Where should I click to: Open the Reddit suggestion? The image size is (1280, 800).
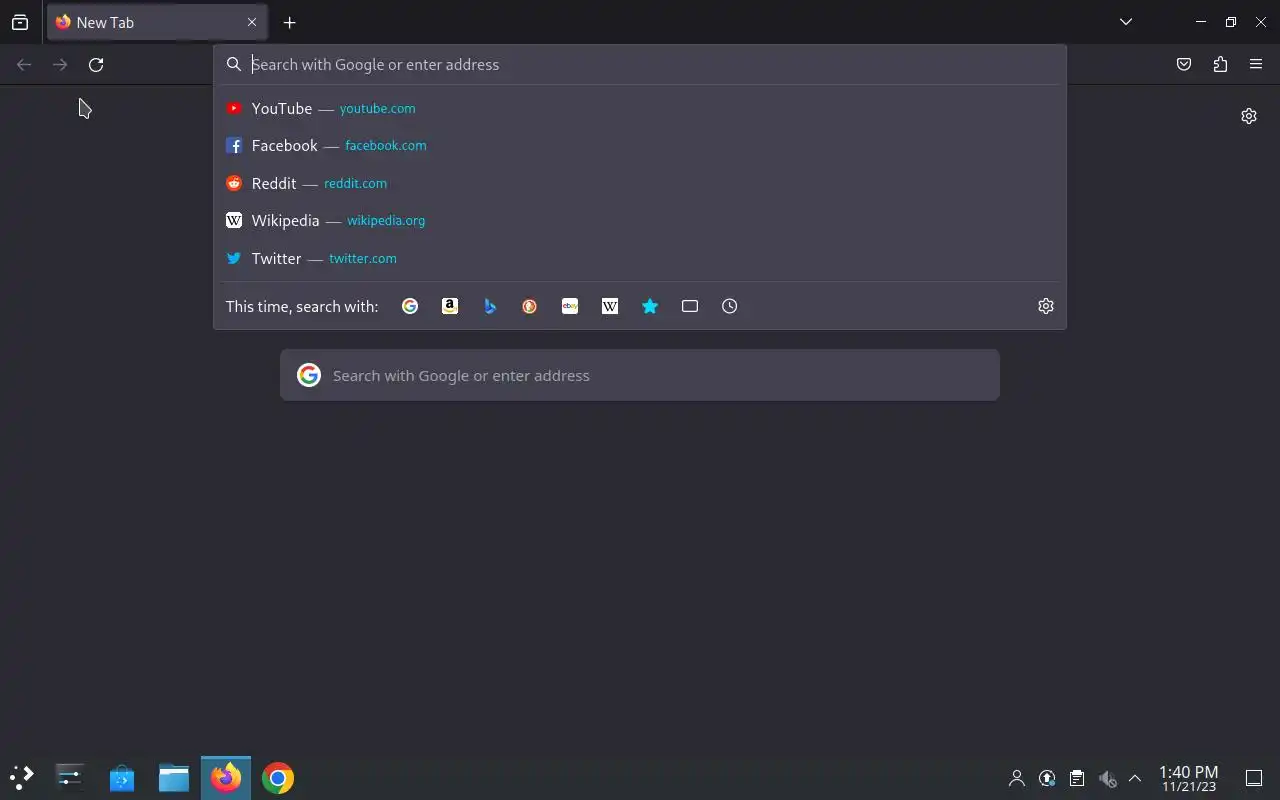[640, 183]
